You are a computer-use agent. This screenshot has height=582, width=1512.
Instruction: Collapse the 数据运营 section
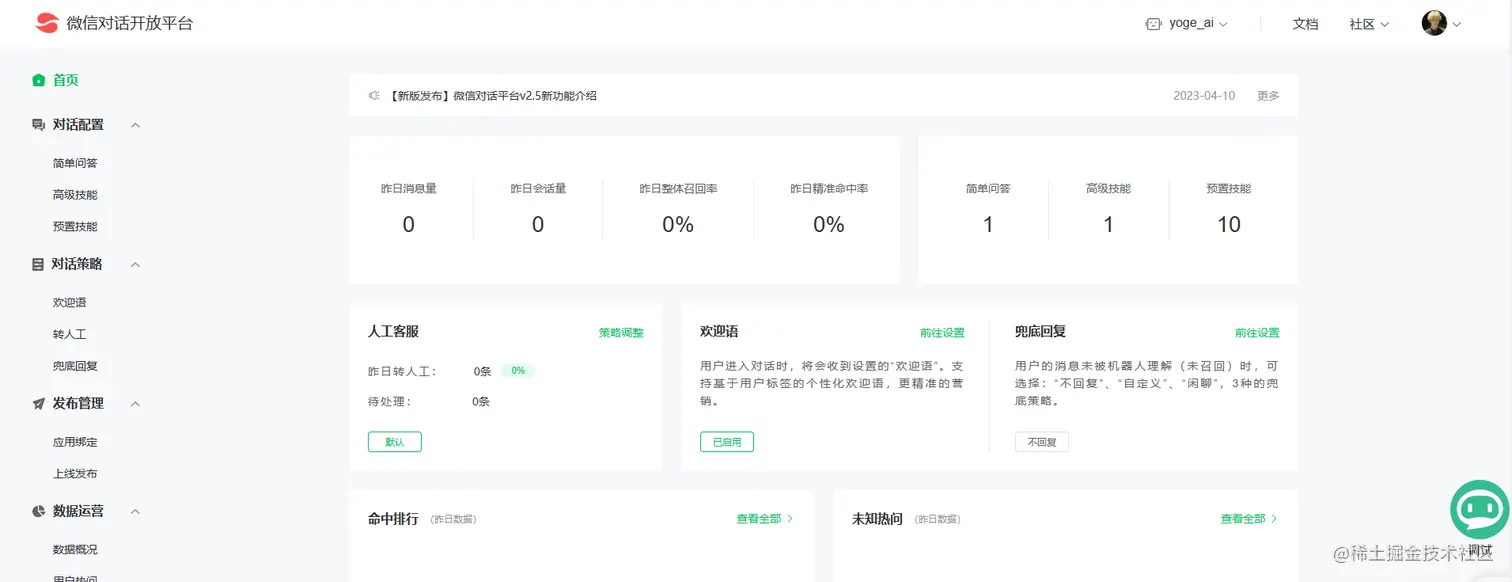(x=136, y=511)
